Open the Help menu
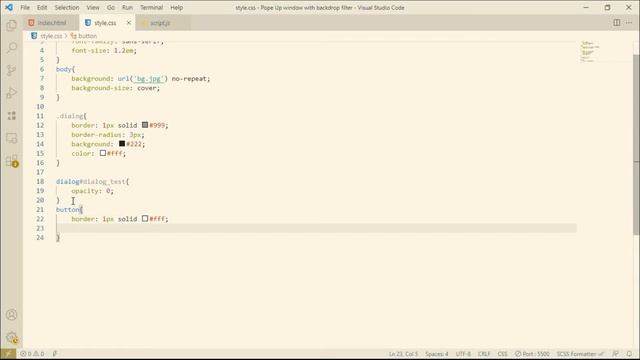 pos(176,7)
